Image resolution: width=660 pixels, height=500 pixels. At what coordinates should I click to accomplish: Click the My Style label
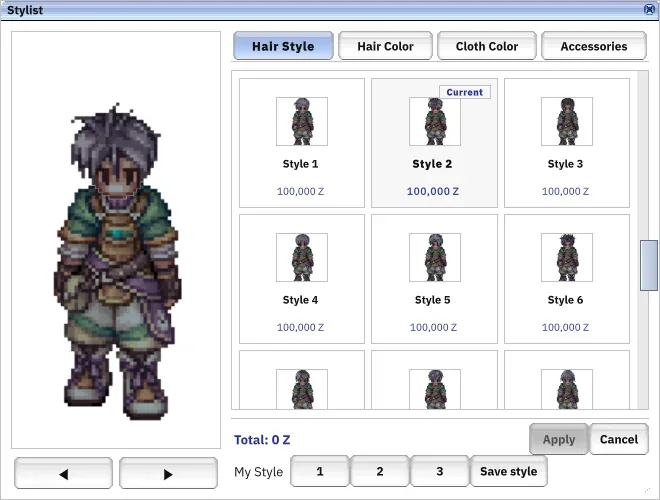point(258,472)
